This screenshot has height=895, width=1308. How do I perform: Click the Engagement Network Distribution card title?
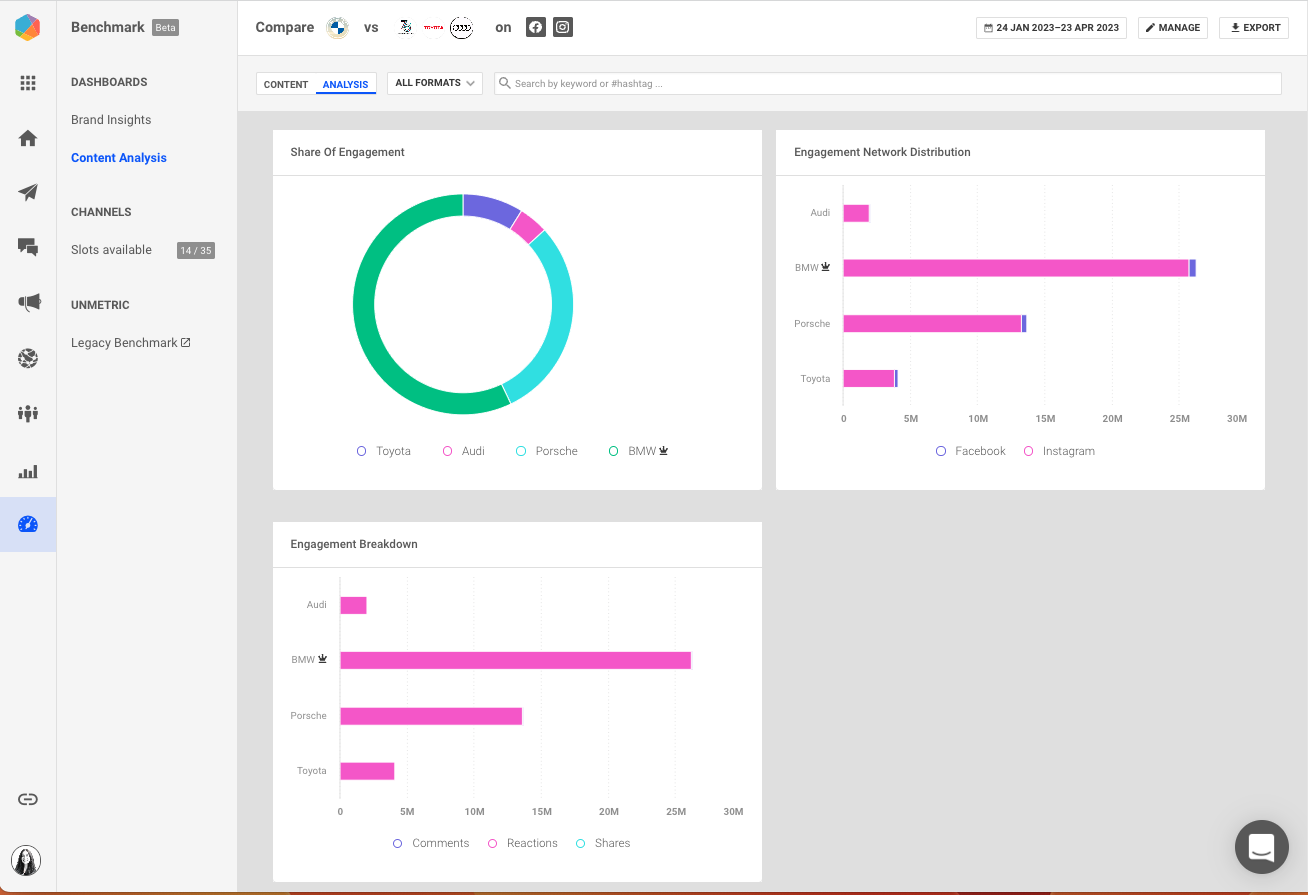882,152
